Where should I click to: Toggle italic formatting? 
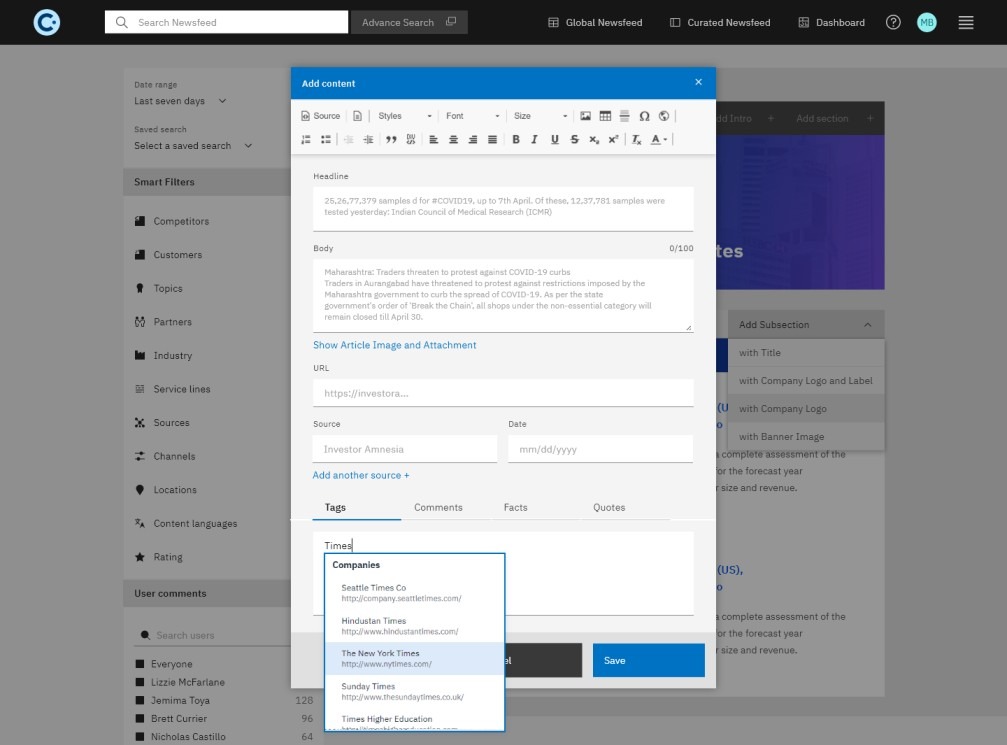534,139
